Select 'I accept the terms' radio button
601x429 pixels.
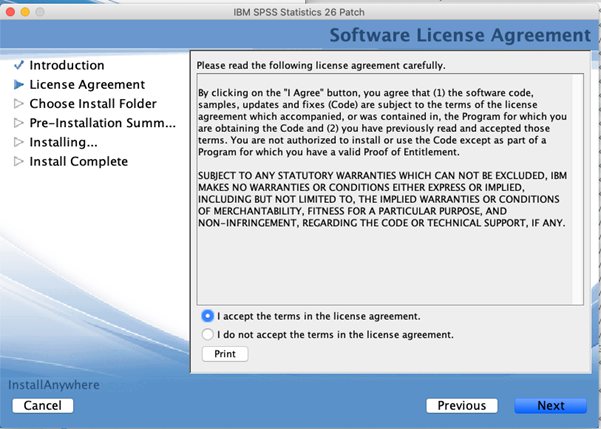(x=207, y=316)
